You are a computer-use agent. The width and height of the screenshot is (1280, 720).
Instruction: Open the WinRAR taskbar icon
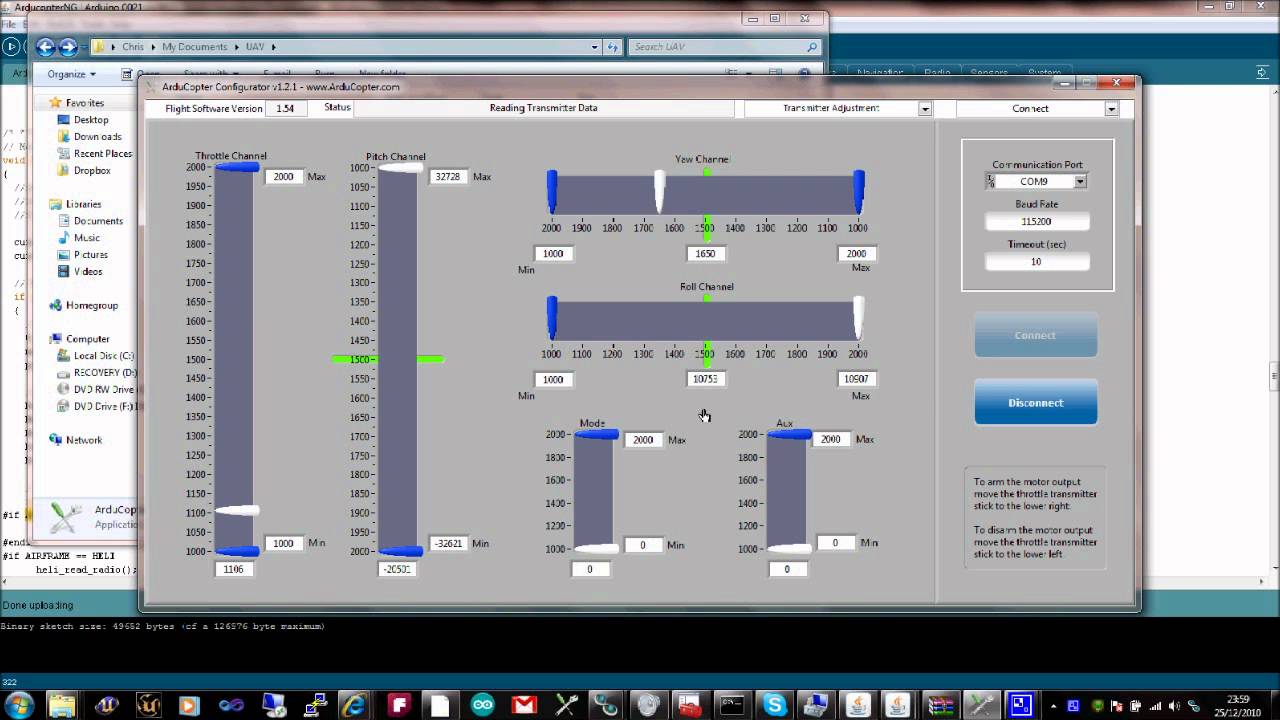[x=939, y=705]
